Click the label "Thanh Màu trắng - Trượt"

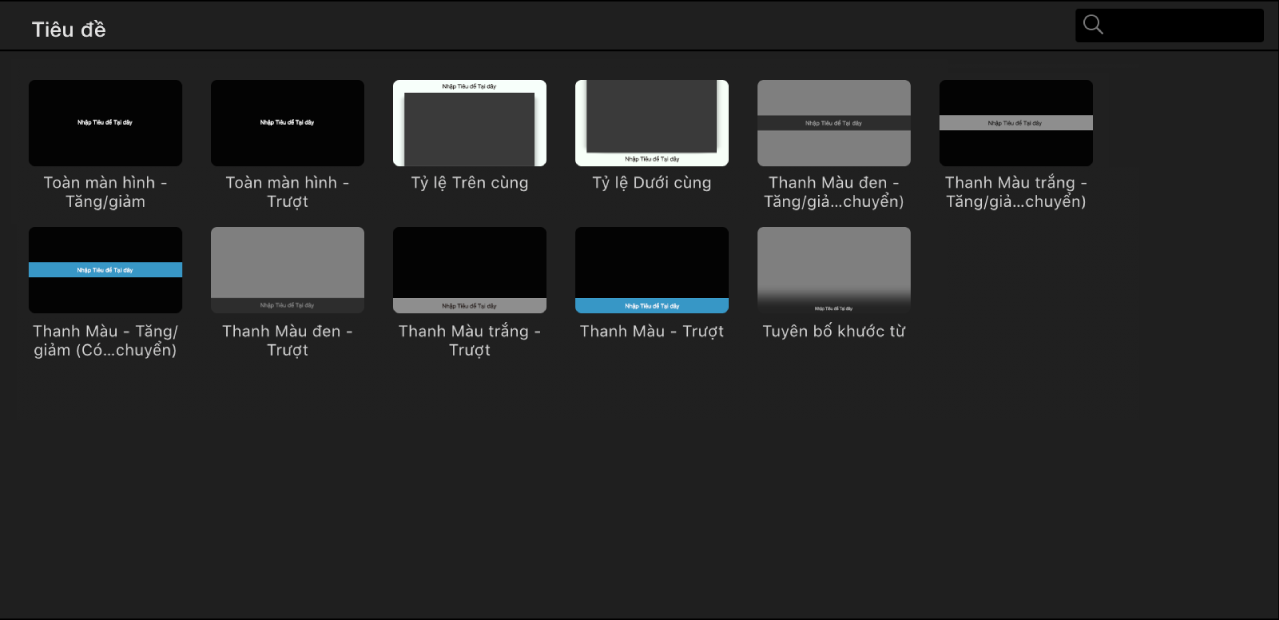pos(470,340)
